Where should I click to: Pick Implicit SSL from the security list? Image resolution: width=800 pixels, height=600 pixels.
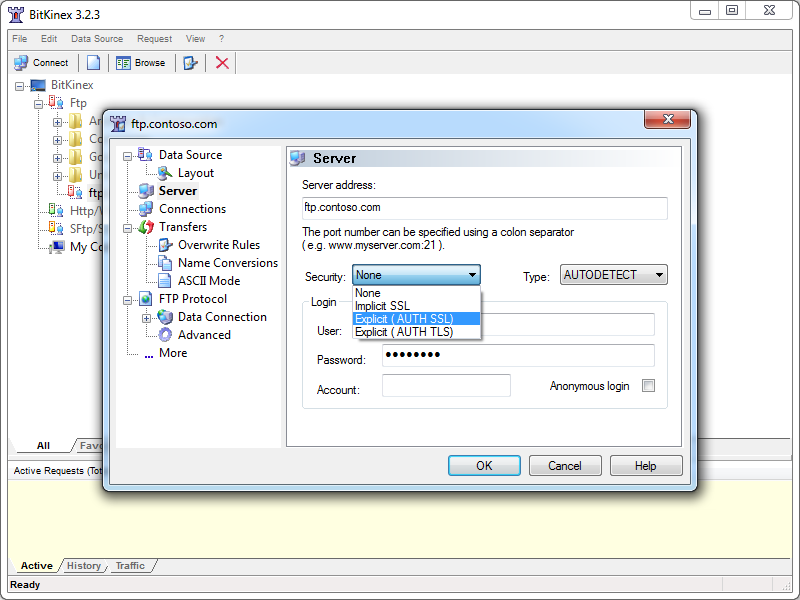point(382,306)
